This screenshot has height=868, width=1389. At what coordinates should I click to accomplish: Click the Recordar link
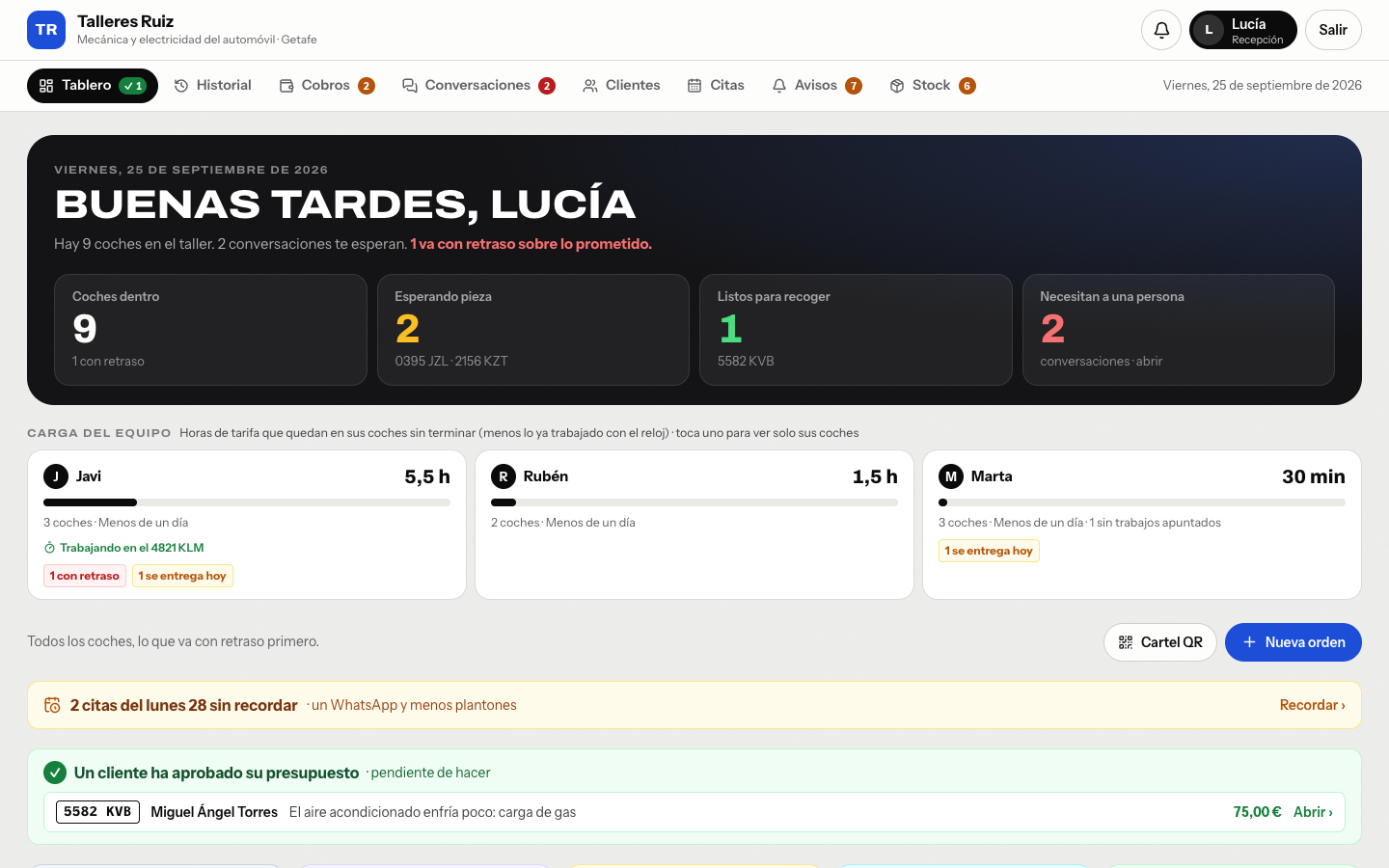[x=1312, y=705]
